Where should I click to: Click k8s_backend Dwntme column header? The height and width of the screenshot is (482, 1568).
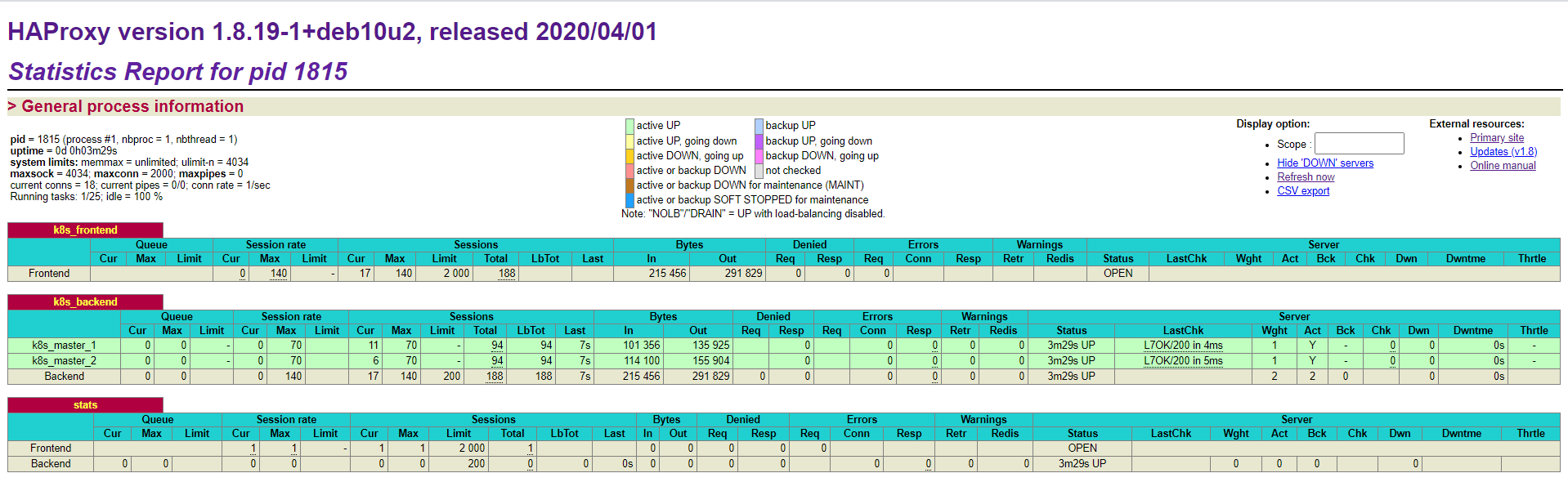[1472, 331]
